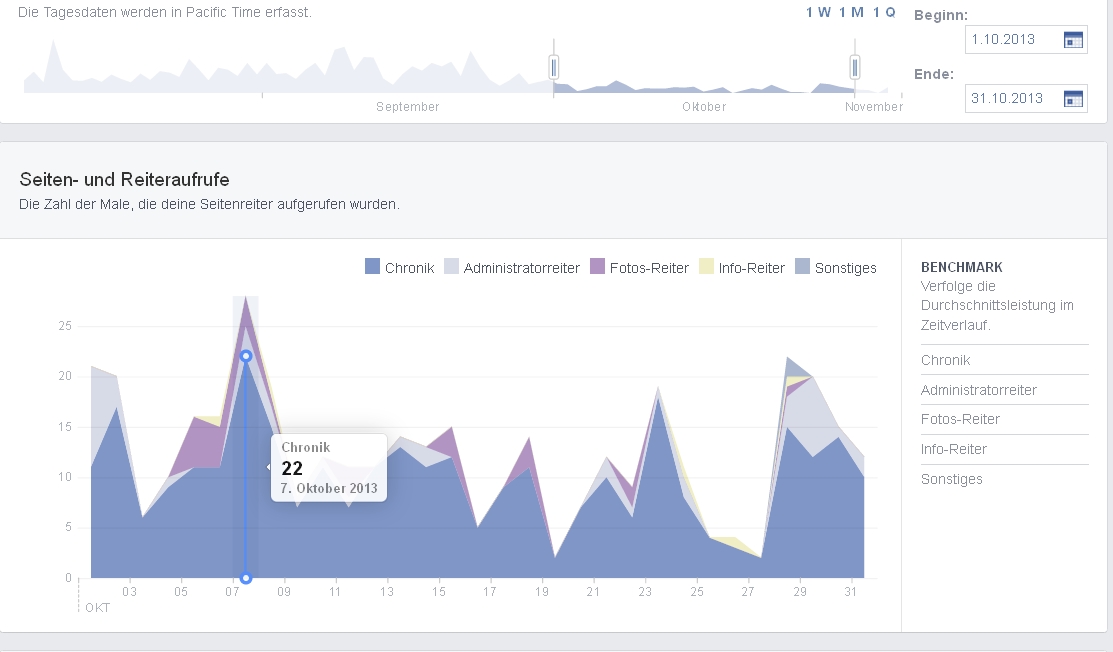This screenshot has height=652, width=1113.
Task: Toggle Fotos-Reiter legend swatch
Action: point(598,267)
